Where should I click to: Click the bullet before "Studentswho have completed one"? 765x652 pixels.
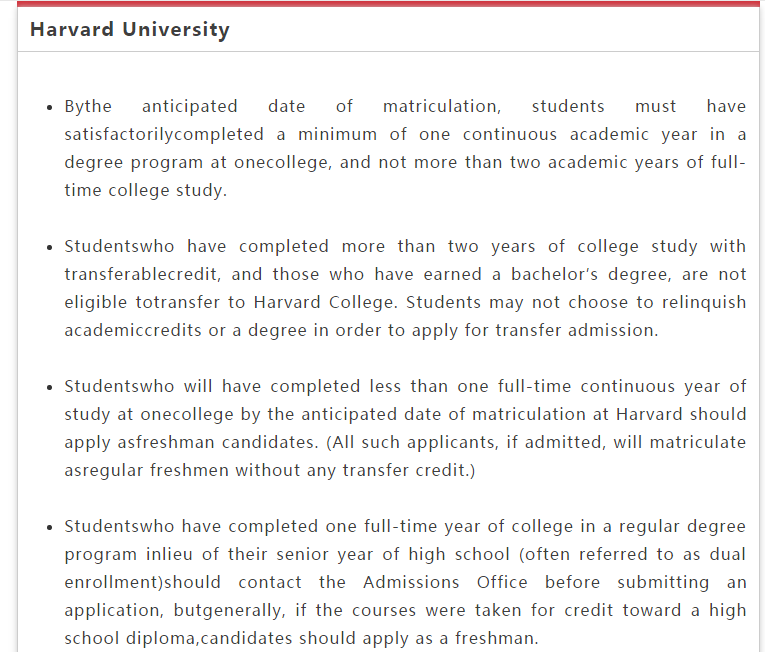[x=50, y=527]
